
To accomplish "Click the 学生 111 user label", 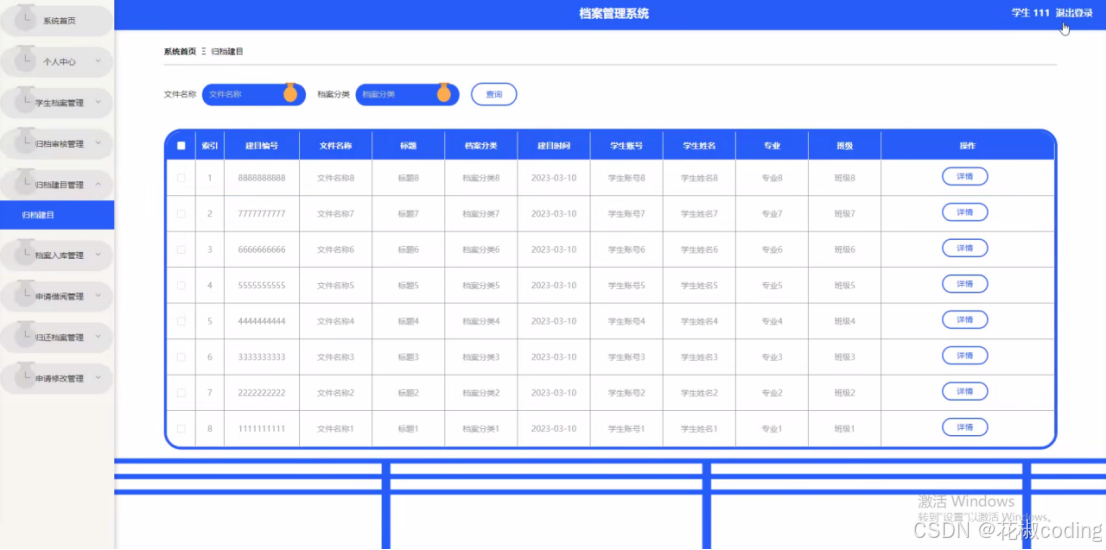I will click(x=1031, y=13).
